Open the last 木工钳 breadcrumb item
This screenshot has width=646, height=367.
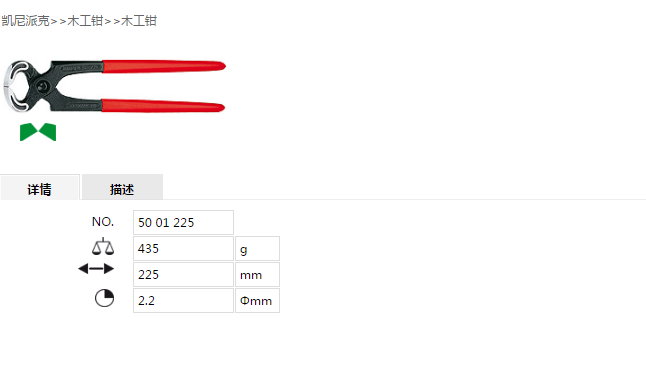pyautogui.click(x=139, y=21)
